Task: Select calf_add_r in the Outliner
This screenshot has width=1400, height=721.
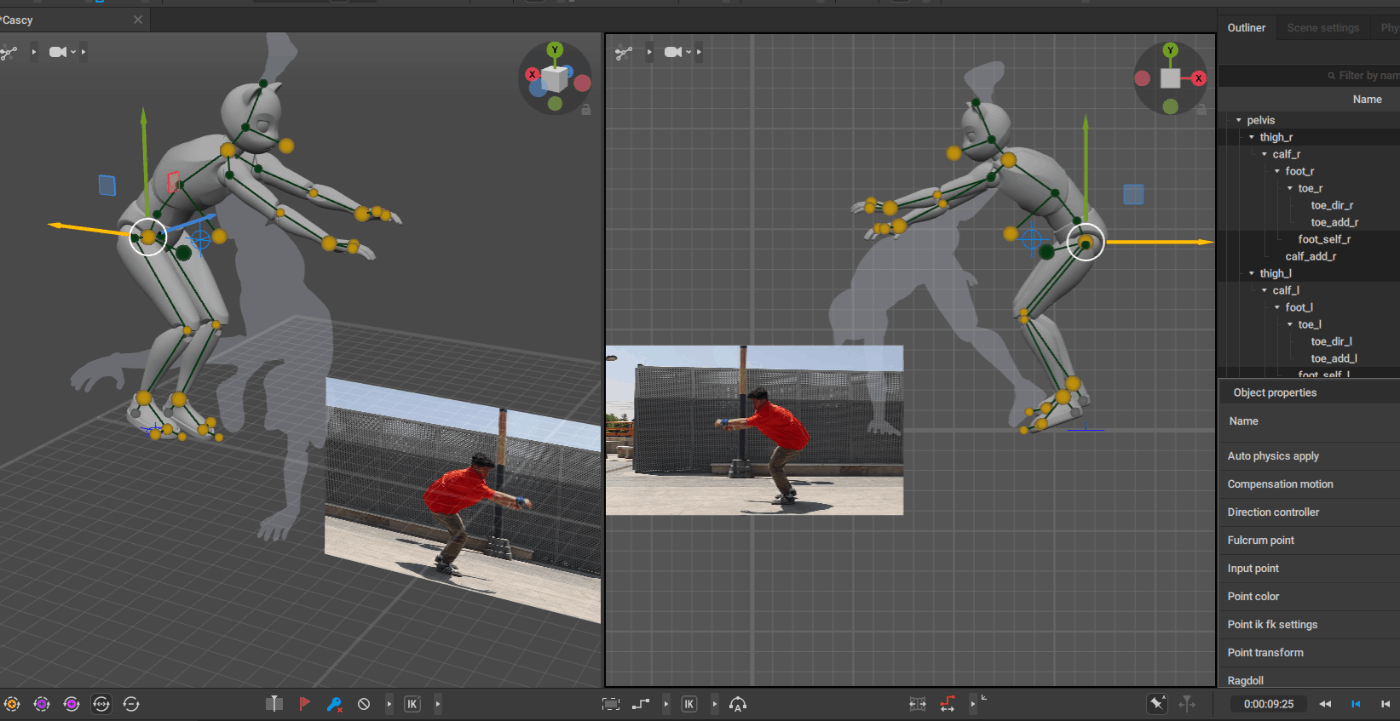Action: click(x=1310, y=256)
